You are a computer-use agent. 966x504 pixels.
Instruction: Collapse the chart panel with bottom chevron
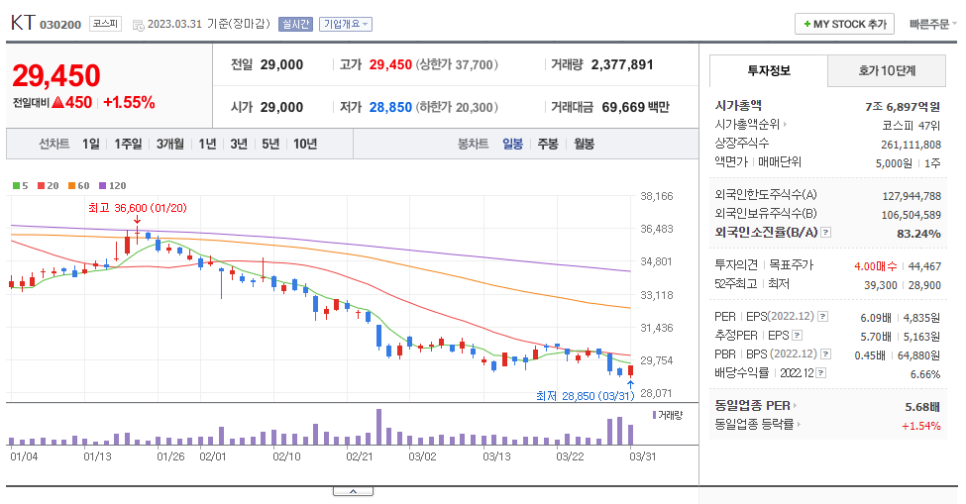(x=353, y=491)
